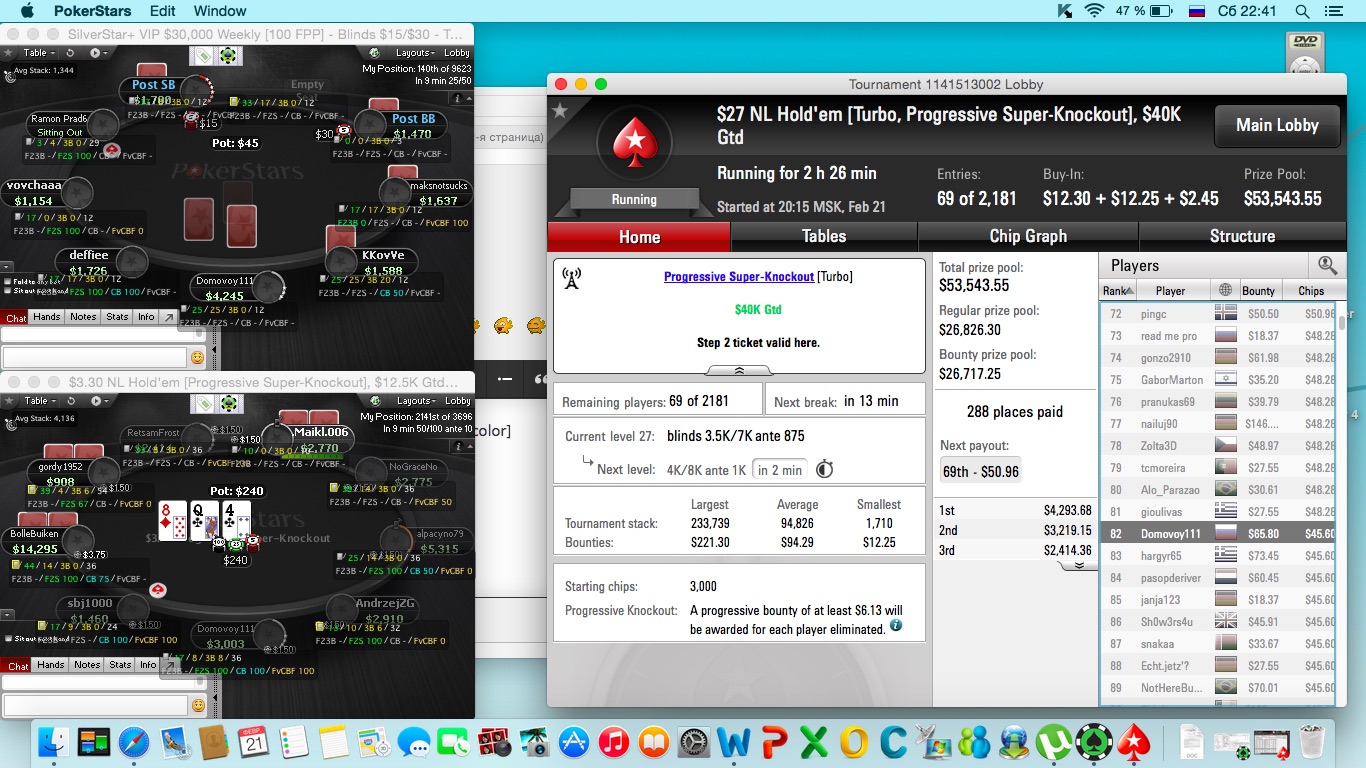Open the emoticon picker in $3.30 table chat

[198, 705]
